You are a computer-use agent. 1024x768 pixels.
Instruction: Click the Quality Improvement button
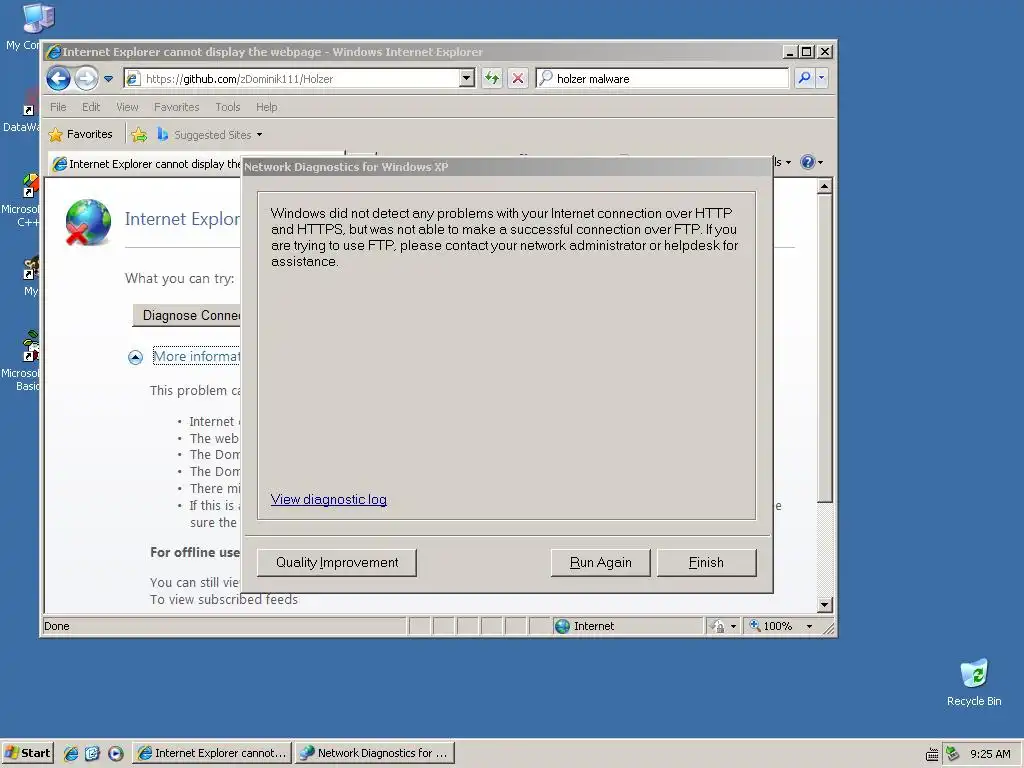337,563
